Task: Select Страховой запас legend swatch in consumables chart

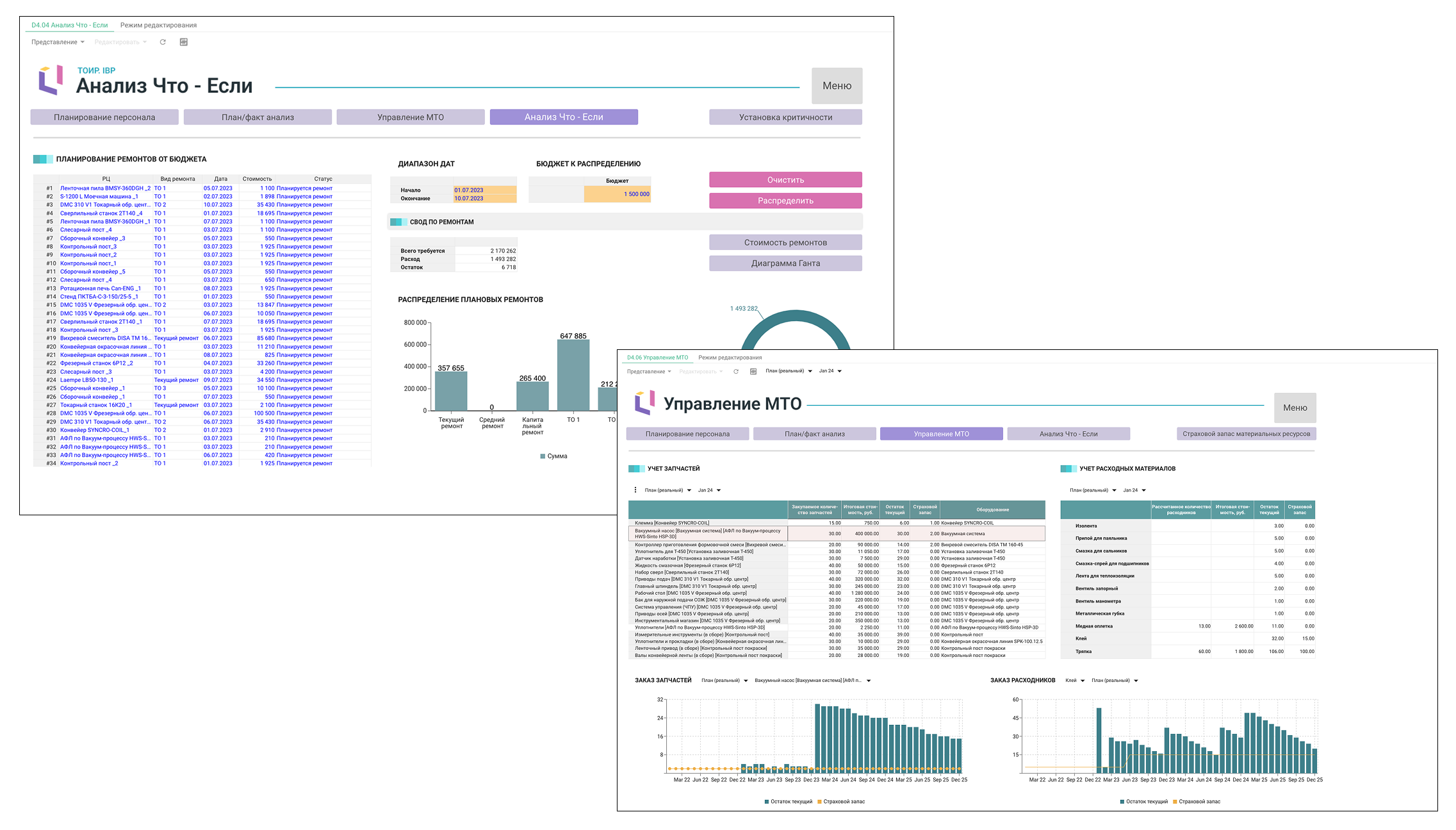Action: click(x=1175, y=802)
